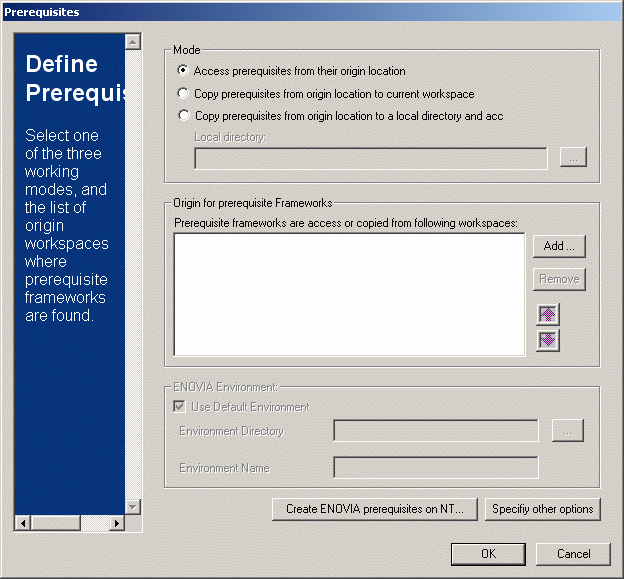Image resolution: width=624 pixels, height=579 pixels.
Task: Click the Remove workspace button
Action: pos(559,279)
